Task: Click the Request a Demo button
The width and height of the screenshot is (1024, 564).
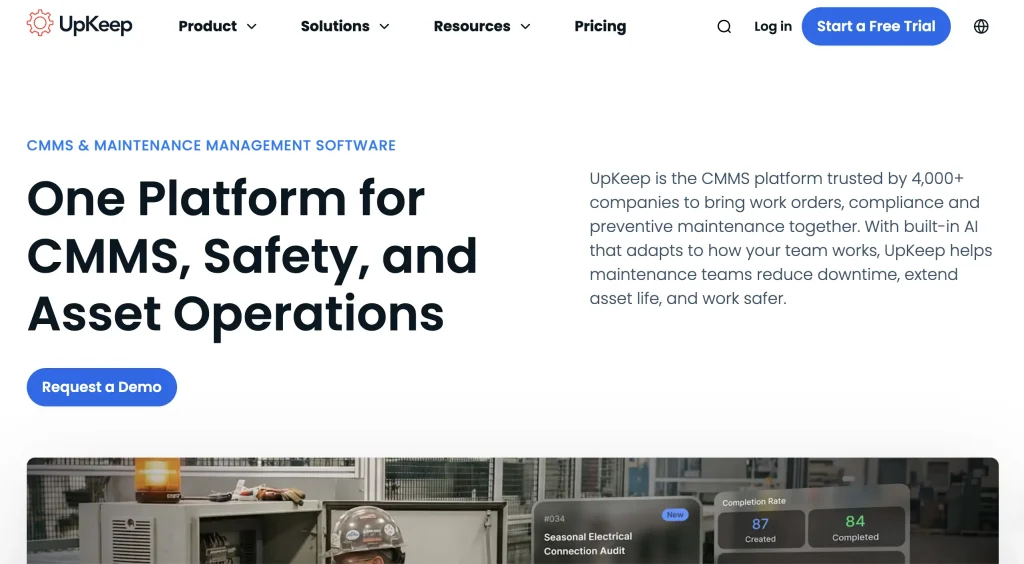Action: click(102, 387)
